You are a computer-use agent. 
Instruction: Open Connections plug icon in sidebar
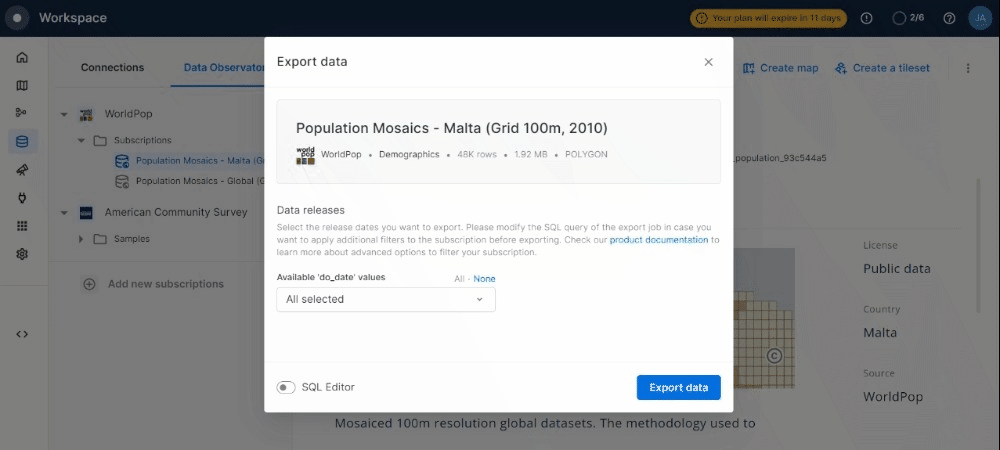(x=22, y=198)
